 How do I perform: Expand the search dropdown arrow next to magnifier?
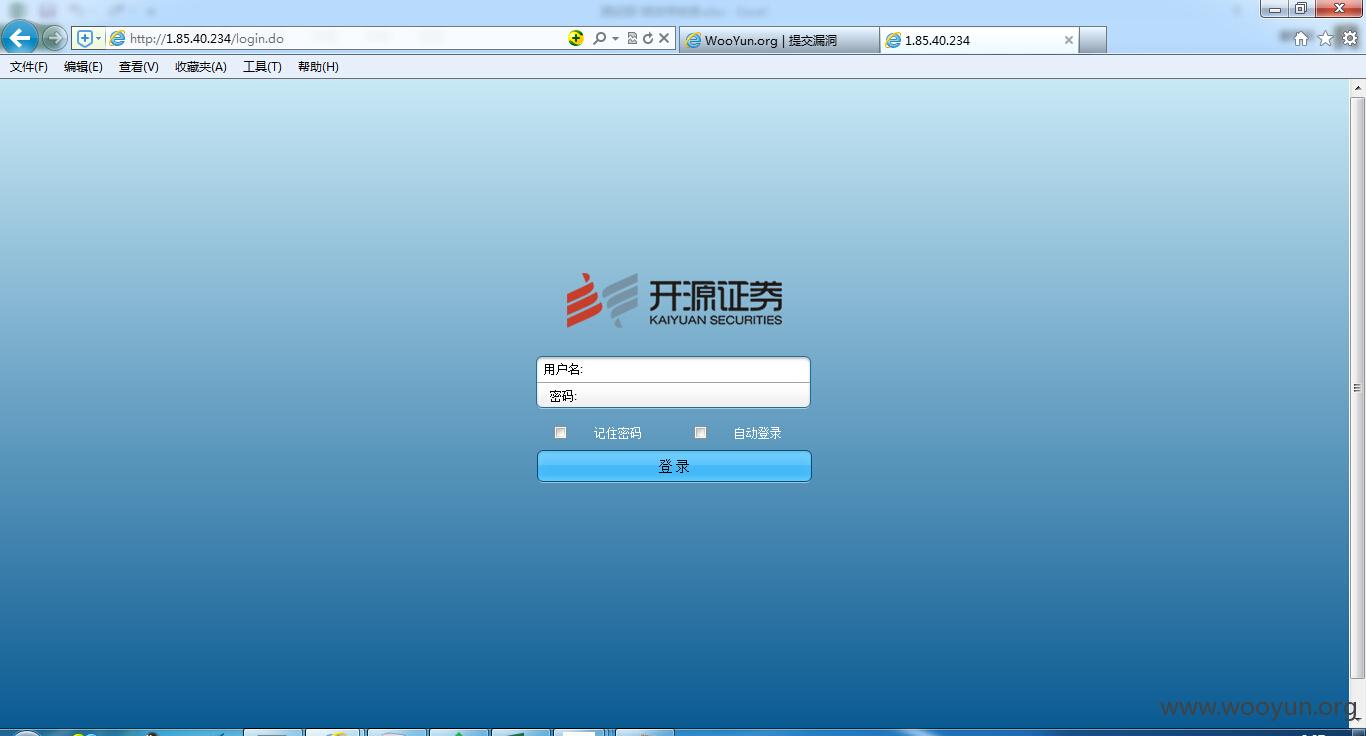pos(615,39)
